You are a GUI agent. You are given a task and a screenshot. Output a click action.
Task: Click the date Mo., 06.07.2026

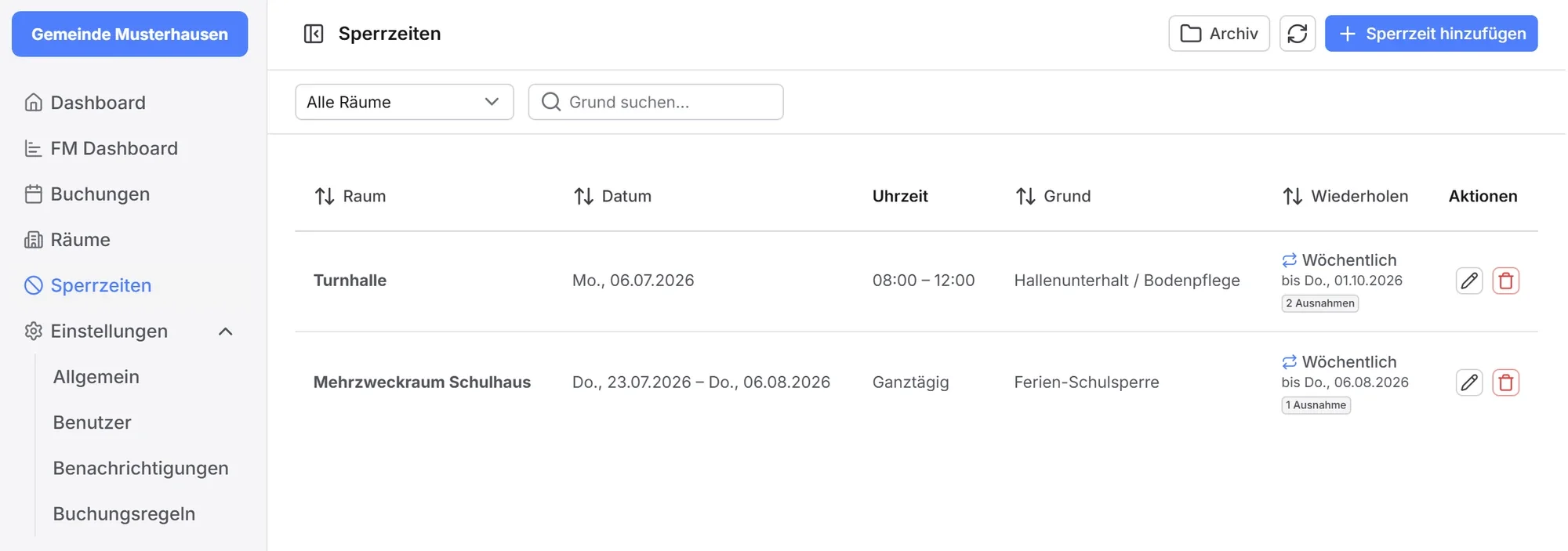(633, 281)
